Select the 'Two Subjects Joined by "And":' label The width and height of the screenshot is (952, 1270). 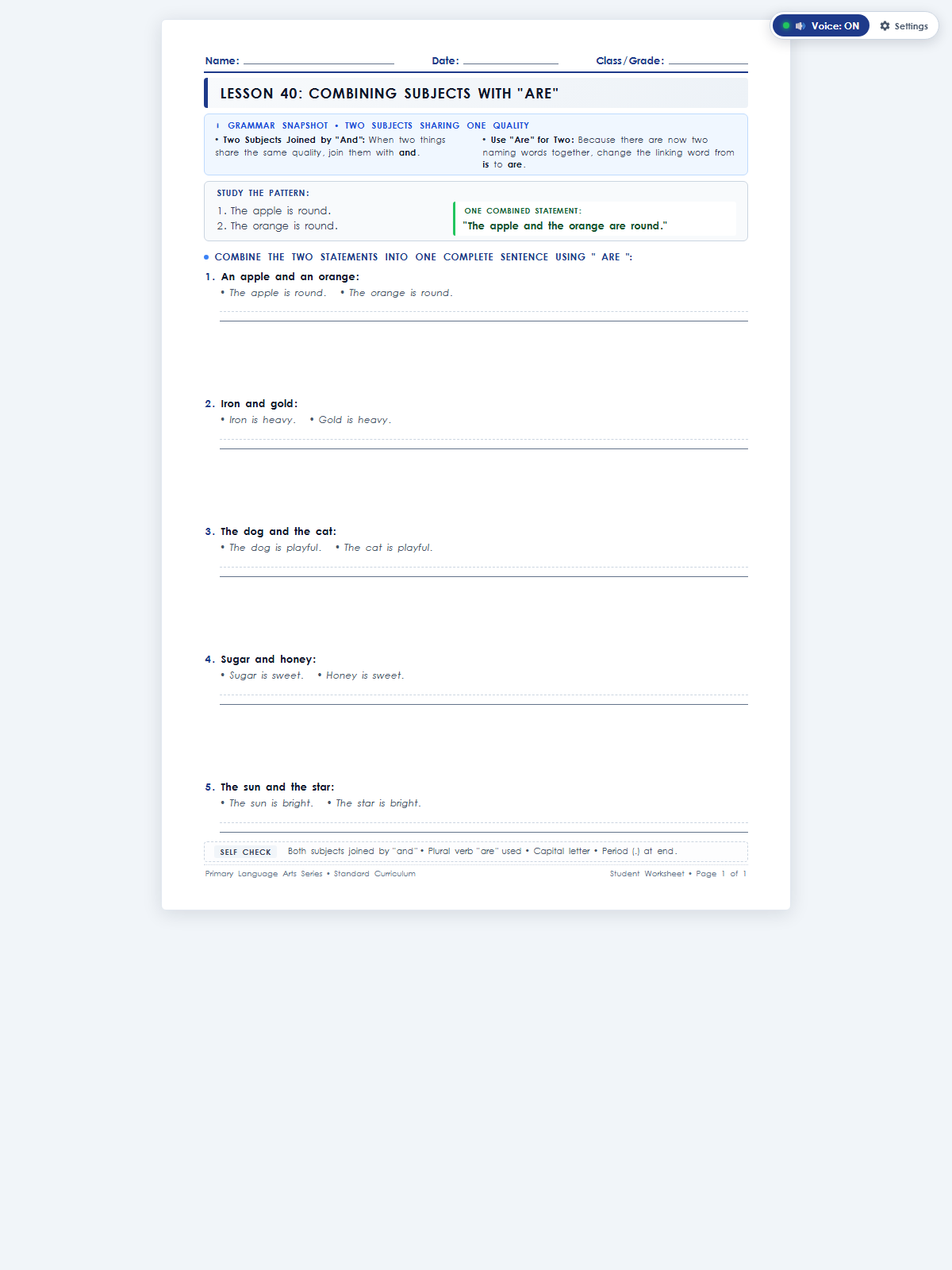tap(294, 140)
